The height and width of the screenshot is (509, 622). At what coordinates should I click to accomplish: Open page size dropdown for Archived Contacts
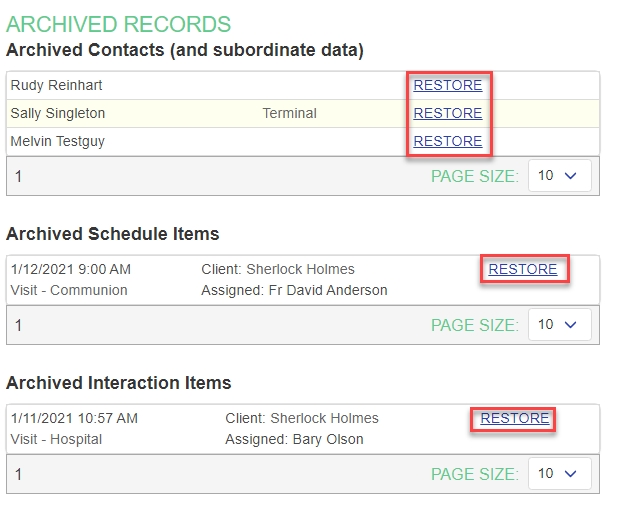[x=559, y=175]
